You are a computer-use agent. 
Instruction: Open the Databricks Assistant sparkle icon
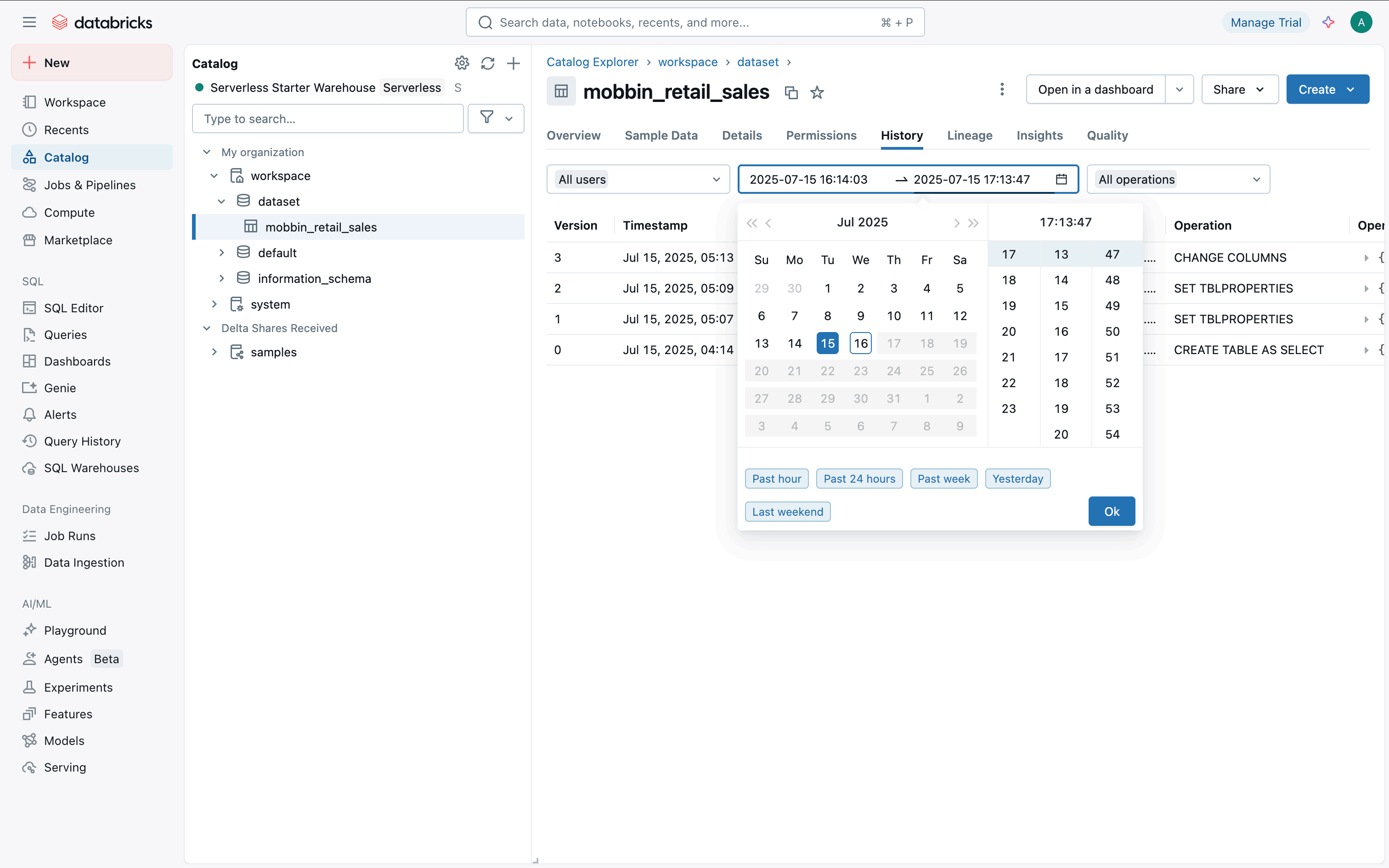pos(1327,23)
